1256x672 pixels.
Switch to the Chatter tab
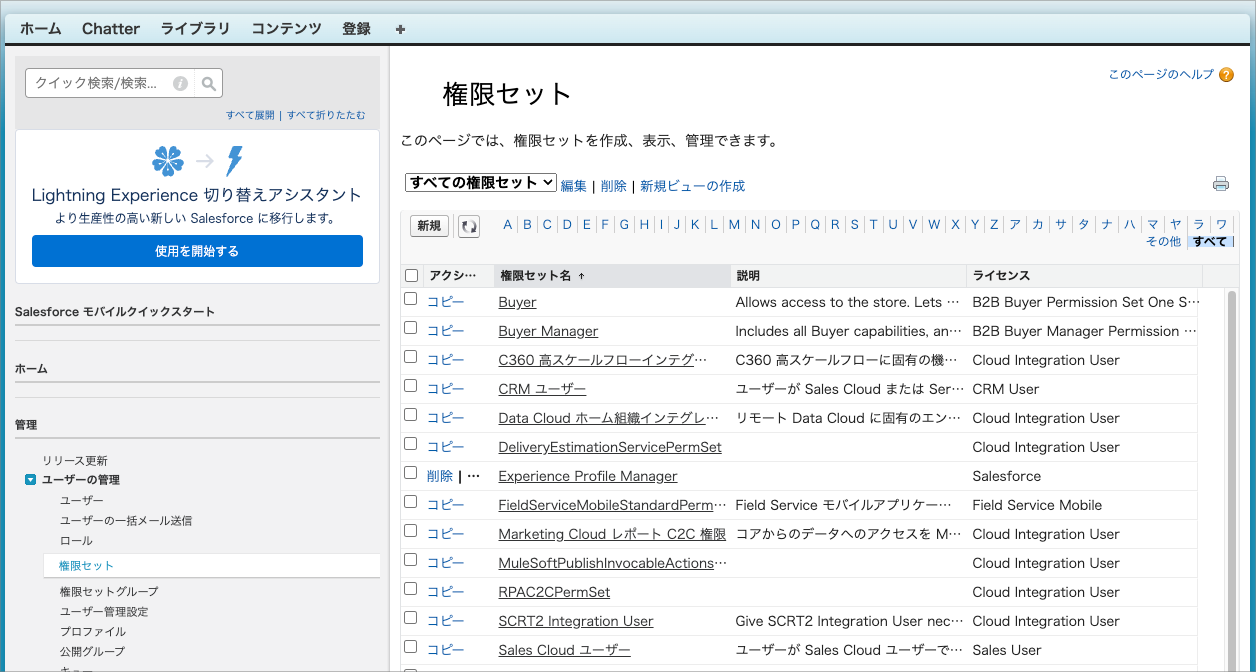pyautogui.click(x=111, y=29)
